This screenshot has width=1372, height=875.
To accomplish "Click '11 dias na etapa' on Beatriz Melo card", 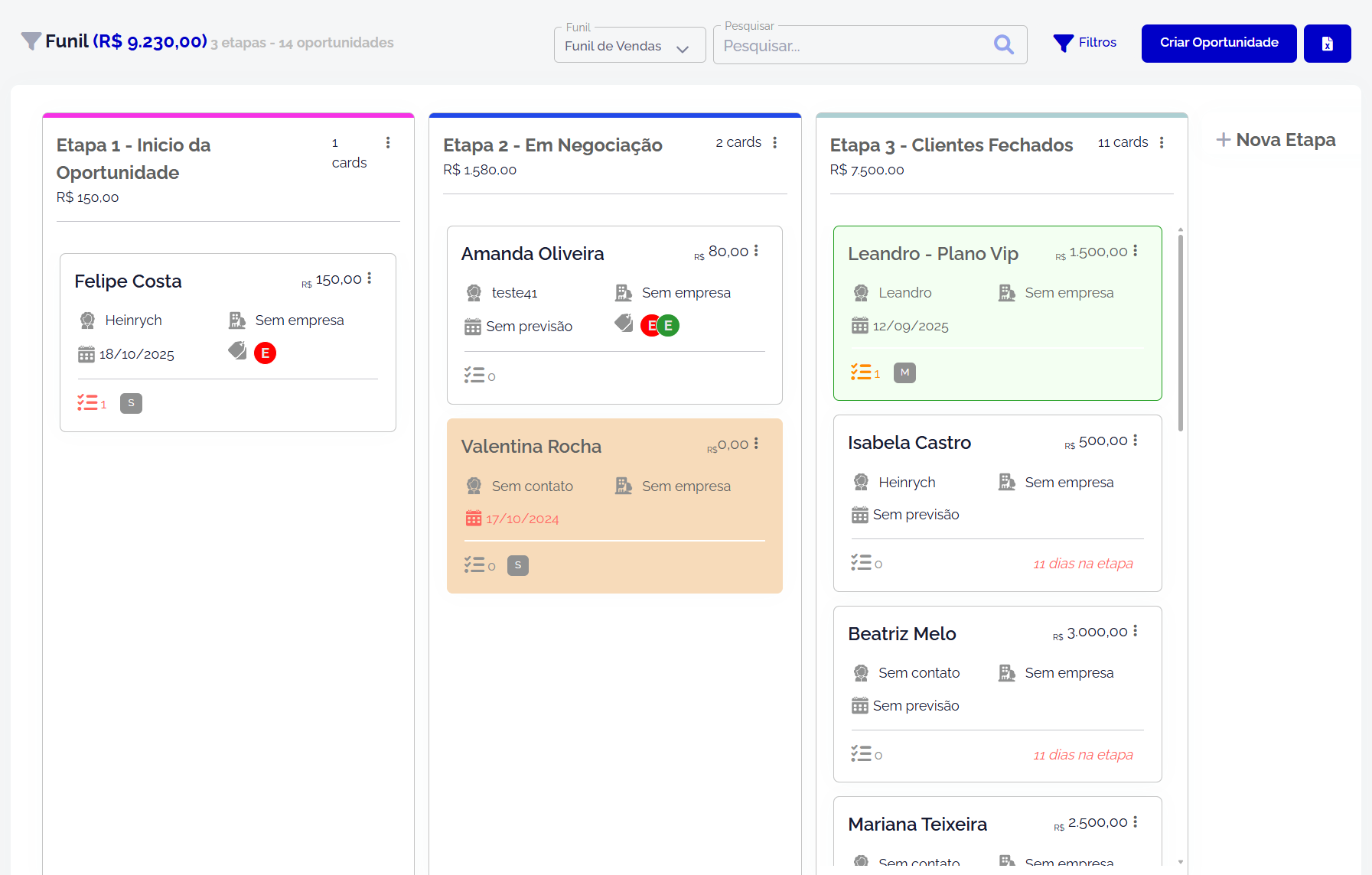I will point(1083,755).
